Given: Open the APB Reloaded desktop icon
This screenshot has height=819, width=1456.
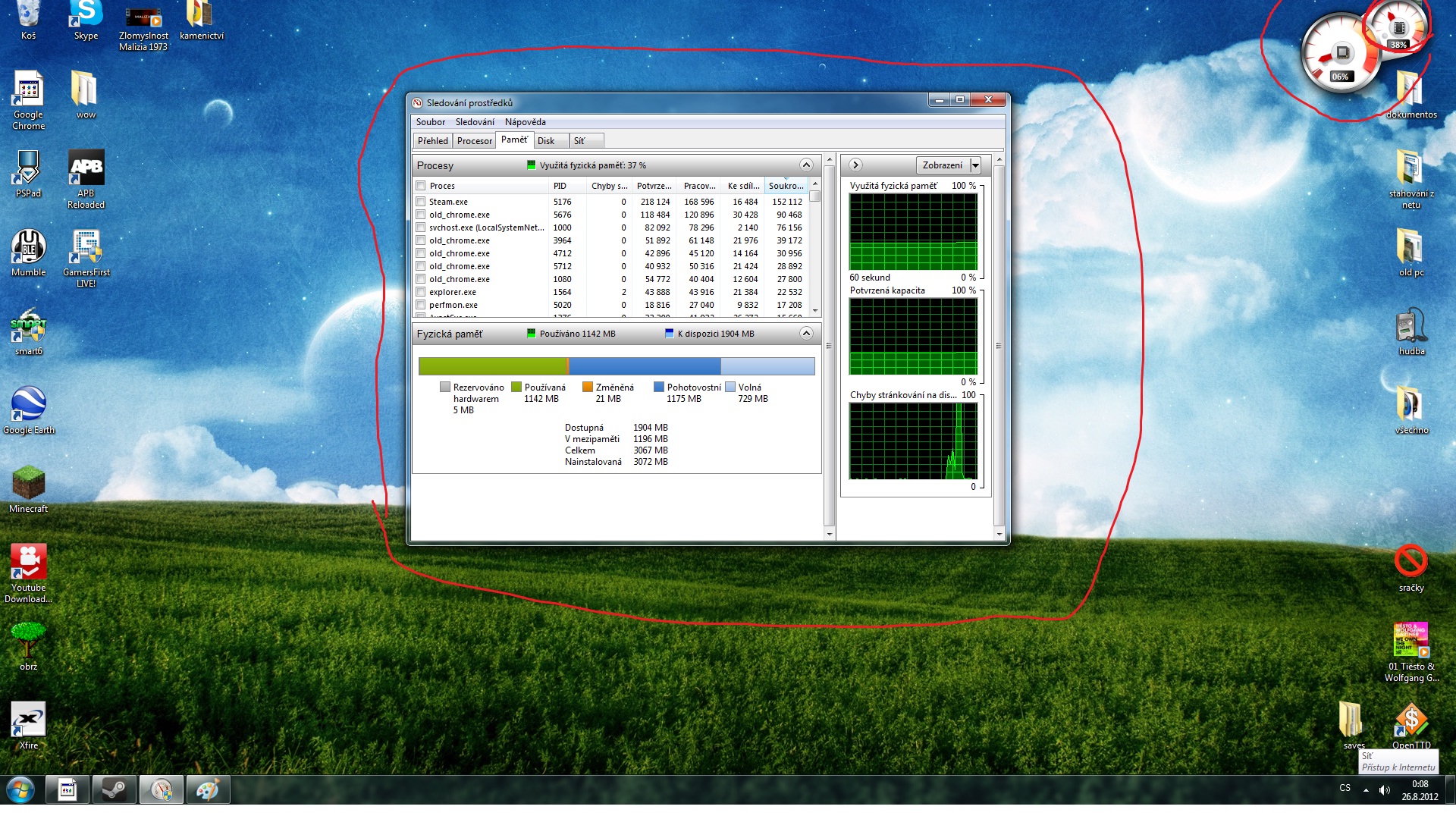Looking at the screenshot, I should click(86, 168).
